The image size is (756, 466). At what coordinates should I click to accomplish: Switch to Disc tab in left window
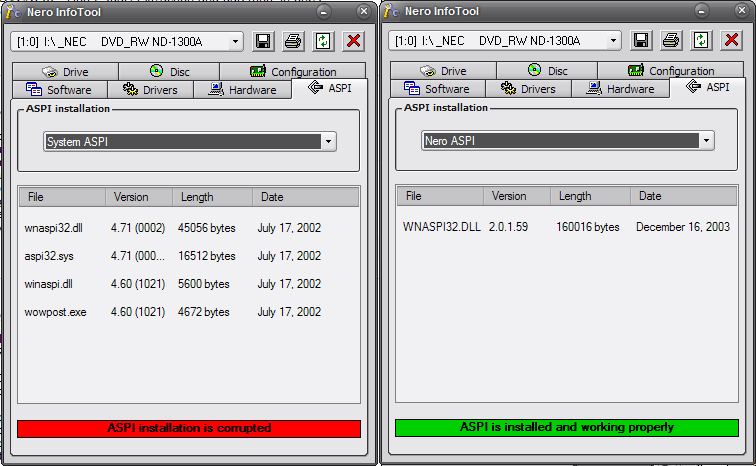click(x=169, y=72)
